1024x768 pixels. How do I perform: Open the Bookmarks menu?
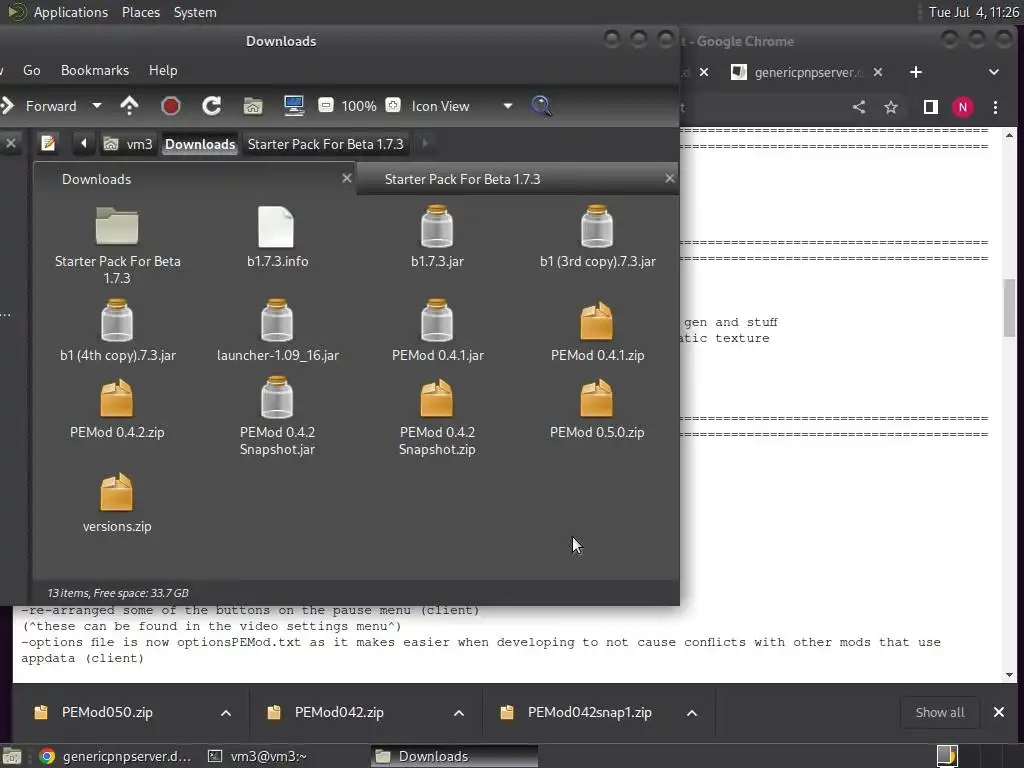(x=95, y=71)
